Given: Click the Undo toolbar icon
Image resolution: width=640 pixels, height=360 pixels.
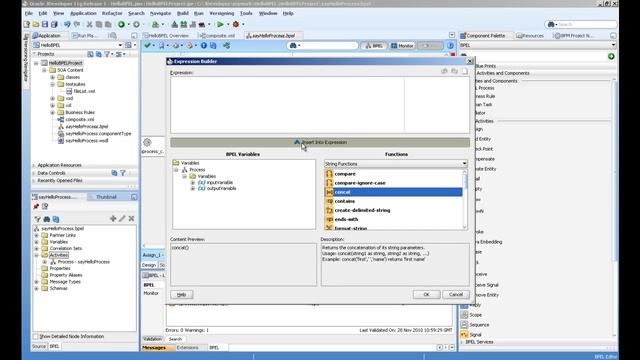Looking at the screenshot, I should click(x=67, y=24).
